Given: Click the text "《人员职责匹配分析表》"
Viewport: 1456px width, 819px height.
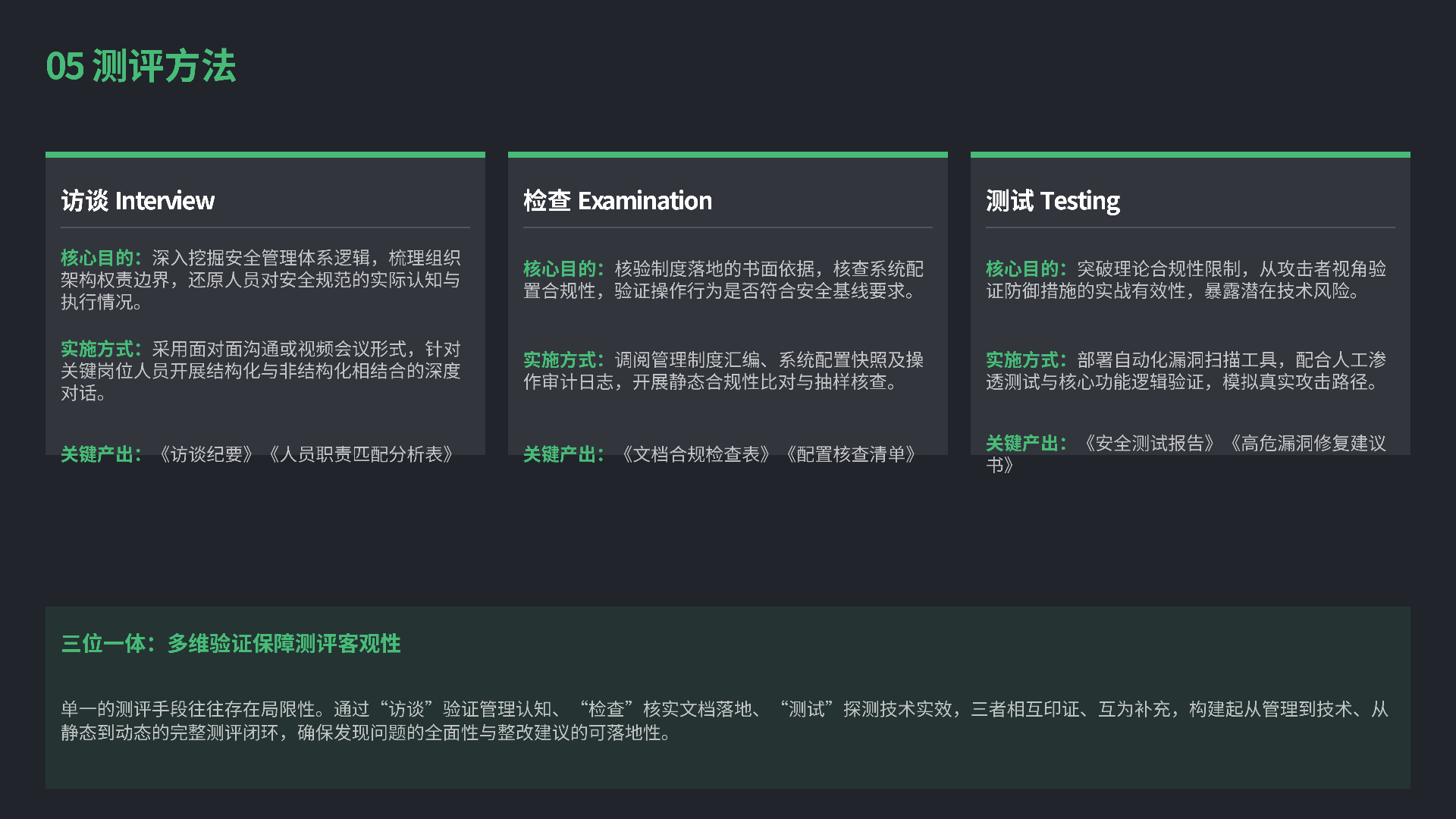Looking at the screenshot, I should pyautogui.click(x=361, y=454).
